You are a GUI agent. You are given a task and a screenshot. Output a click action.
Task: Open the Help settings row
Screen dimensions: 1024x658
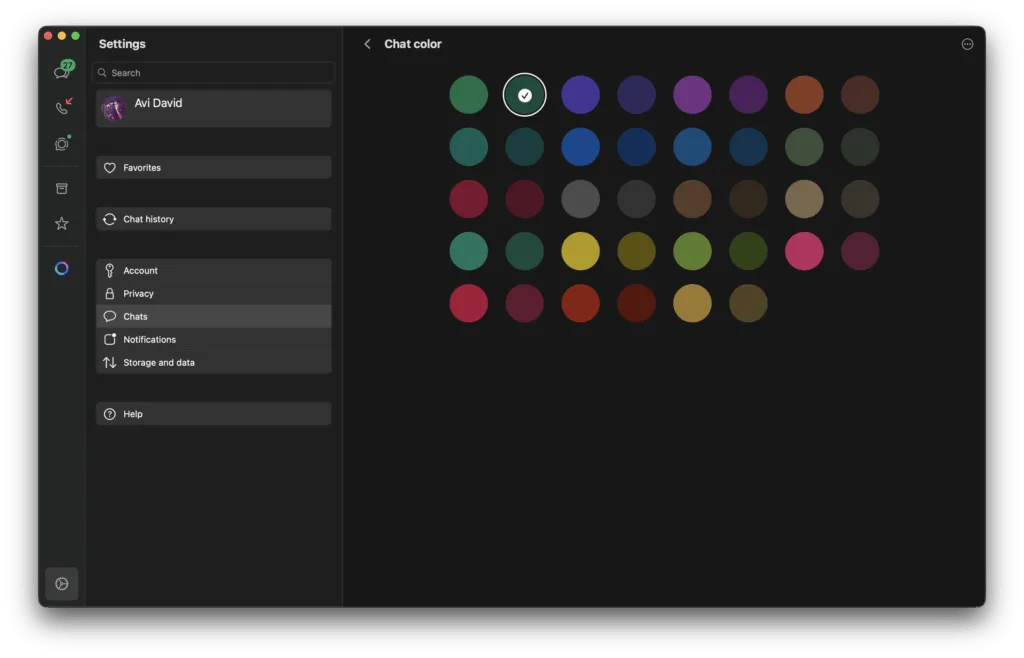click(214, 414)
